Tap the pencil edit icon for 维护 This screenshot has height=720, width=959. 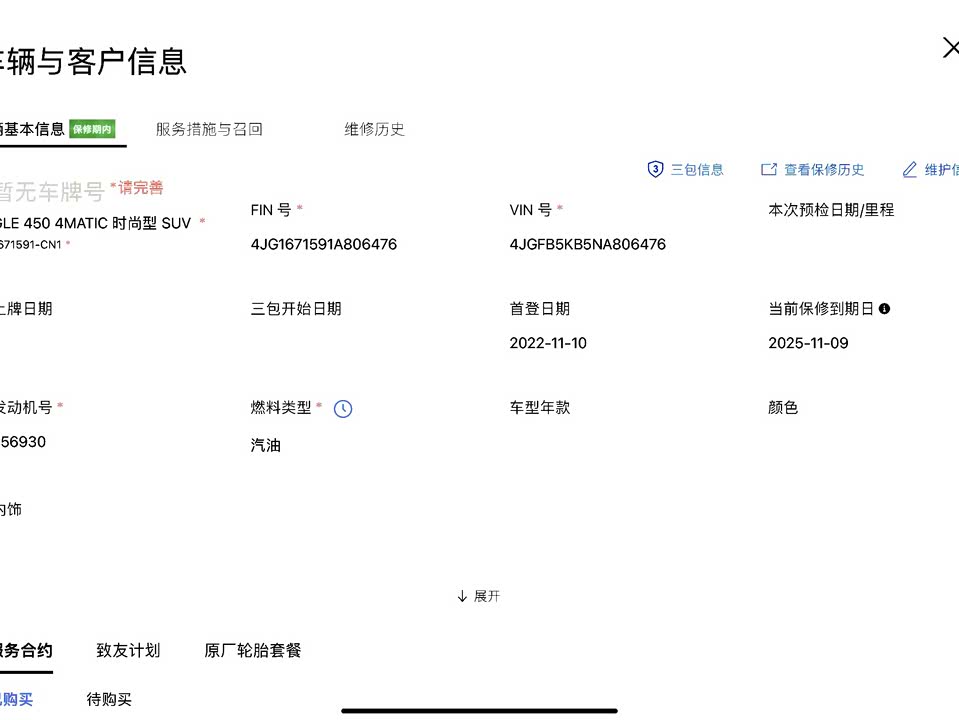(909, 170)
